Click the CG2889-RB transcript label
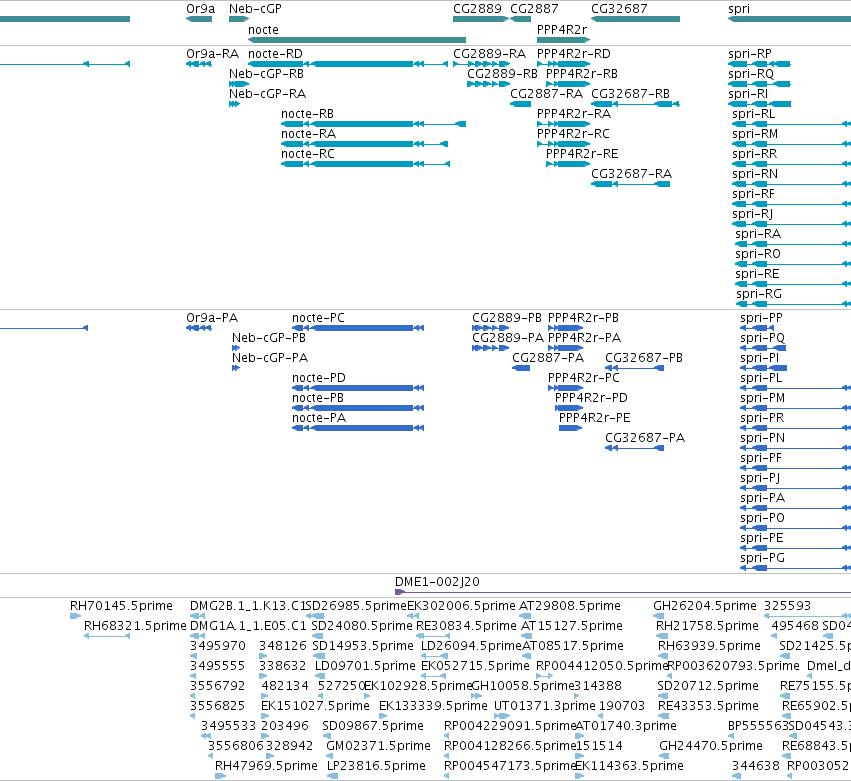Image resolution: width=851 pixels, height=781 pixels. point(502,74)
